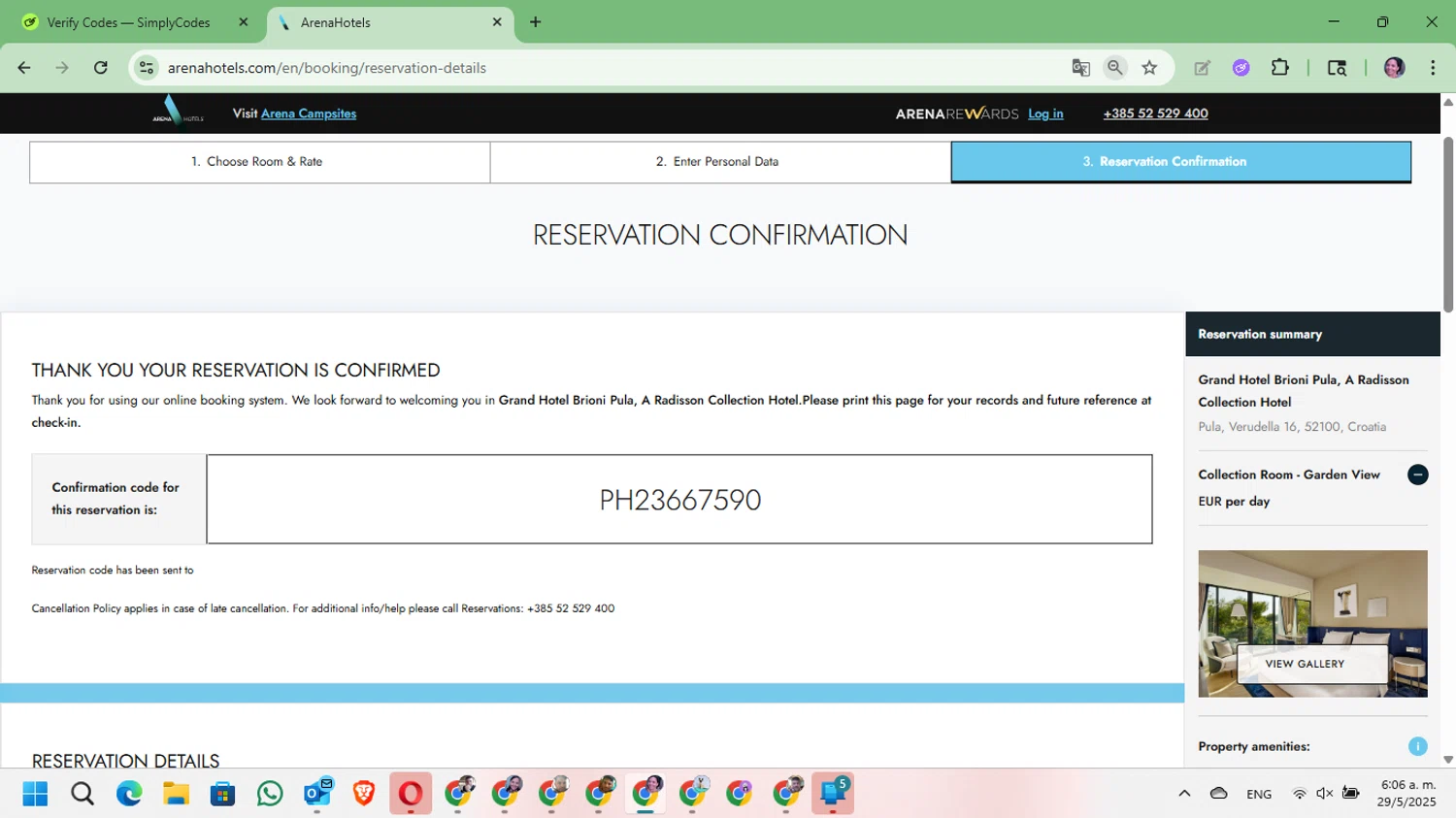Open the Arena Campsites link
This screenshot has height=818, width=1456.
click(309, 114)
